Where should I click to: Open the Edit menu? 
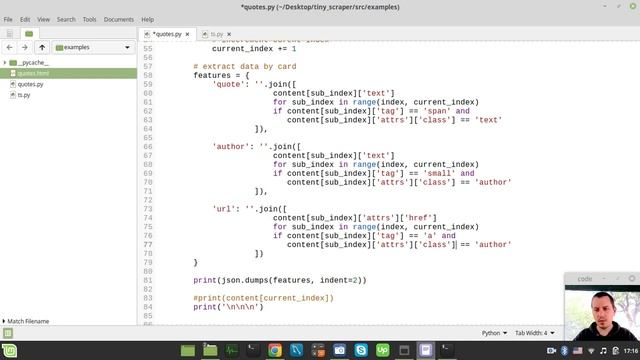point(25,20)
